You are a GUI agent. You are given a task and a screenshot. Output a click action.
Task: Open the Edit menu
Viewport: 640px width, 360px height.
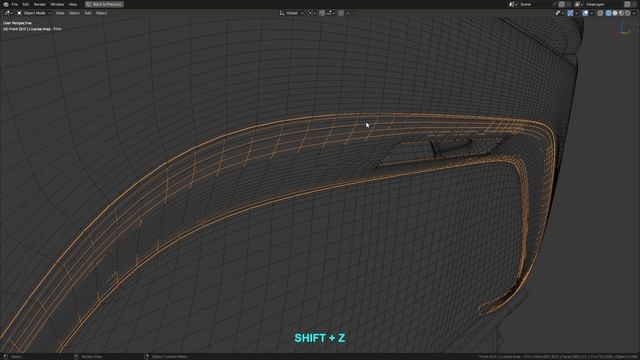[x=26, y=4]
